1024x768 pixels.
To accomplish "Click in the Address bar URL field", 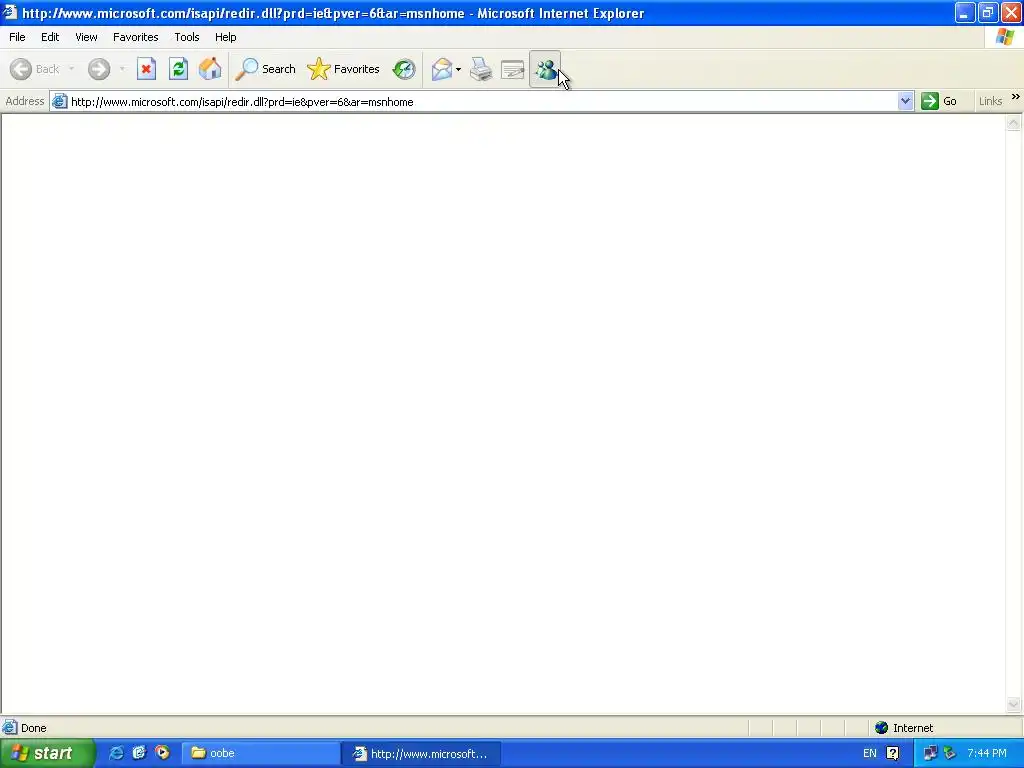I will (483, 102).
